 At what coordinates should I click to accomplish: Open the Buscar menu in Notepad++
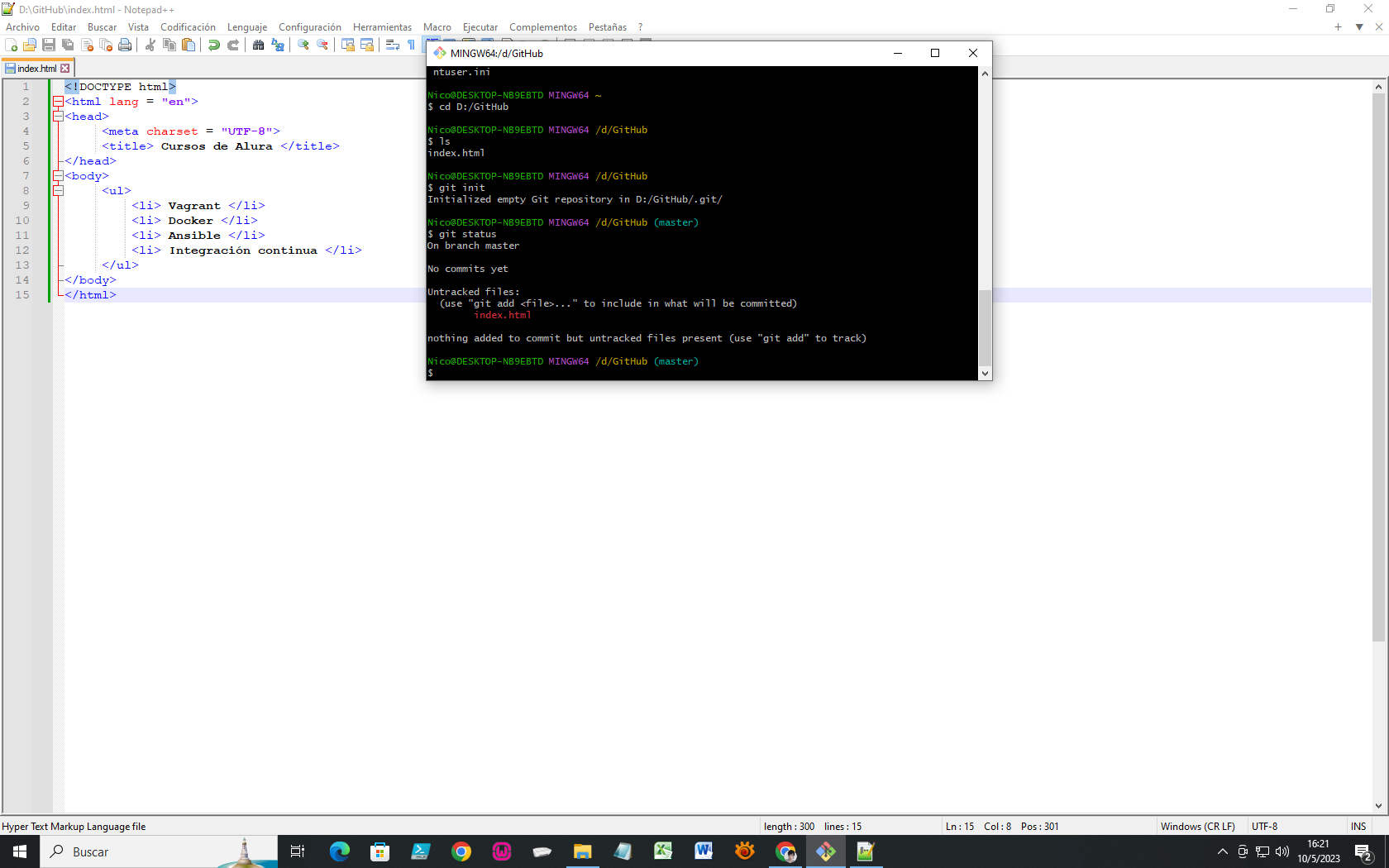[103, 27]
